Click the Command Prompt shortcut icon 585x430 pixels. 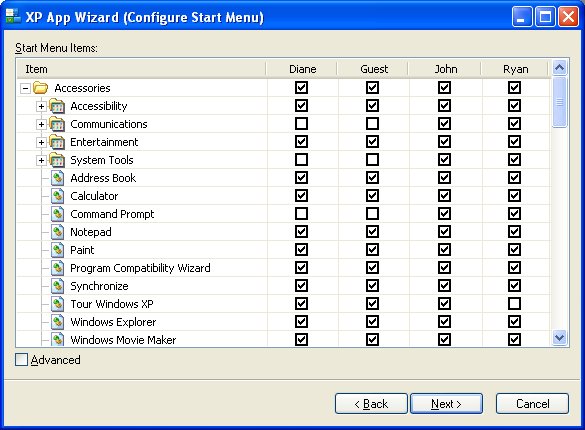57,214
